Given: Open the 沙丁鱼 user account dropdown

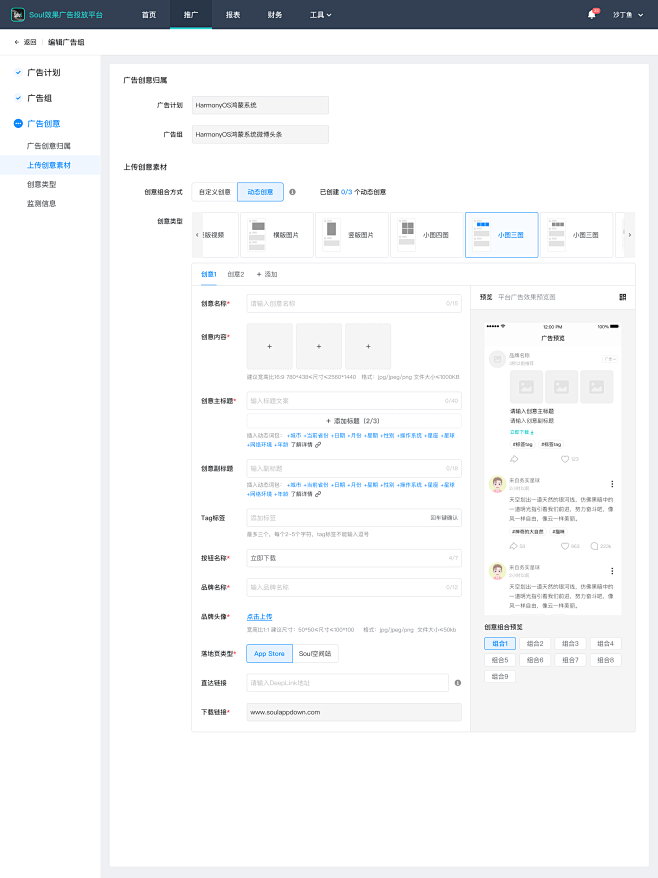Looking at the screenshot, I should pyautogui.click(x=628, y=15).
